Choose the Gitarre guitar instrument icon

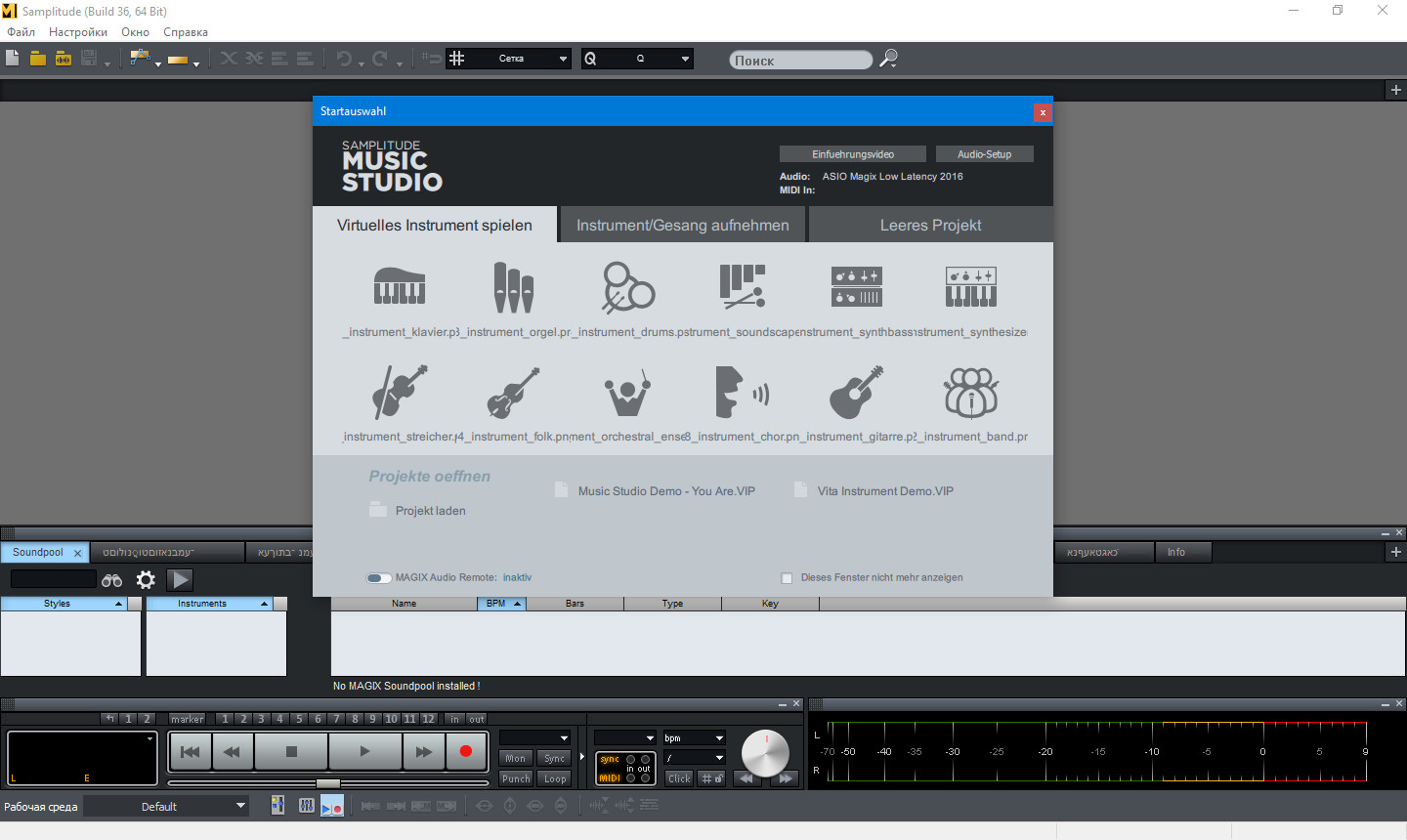coord(857,392)
